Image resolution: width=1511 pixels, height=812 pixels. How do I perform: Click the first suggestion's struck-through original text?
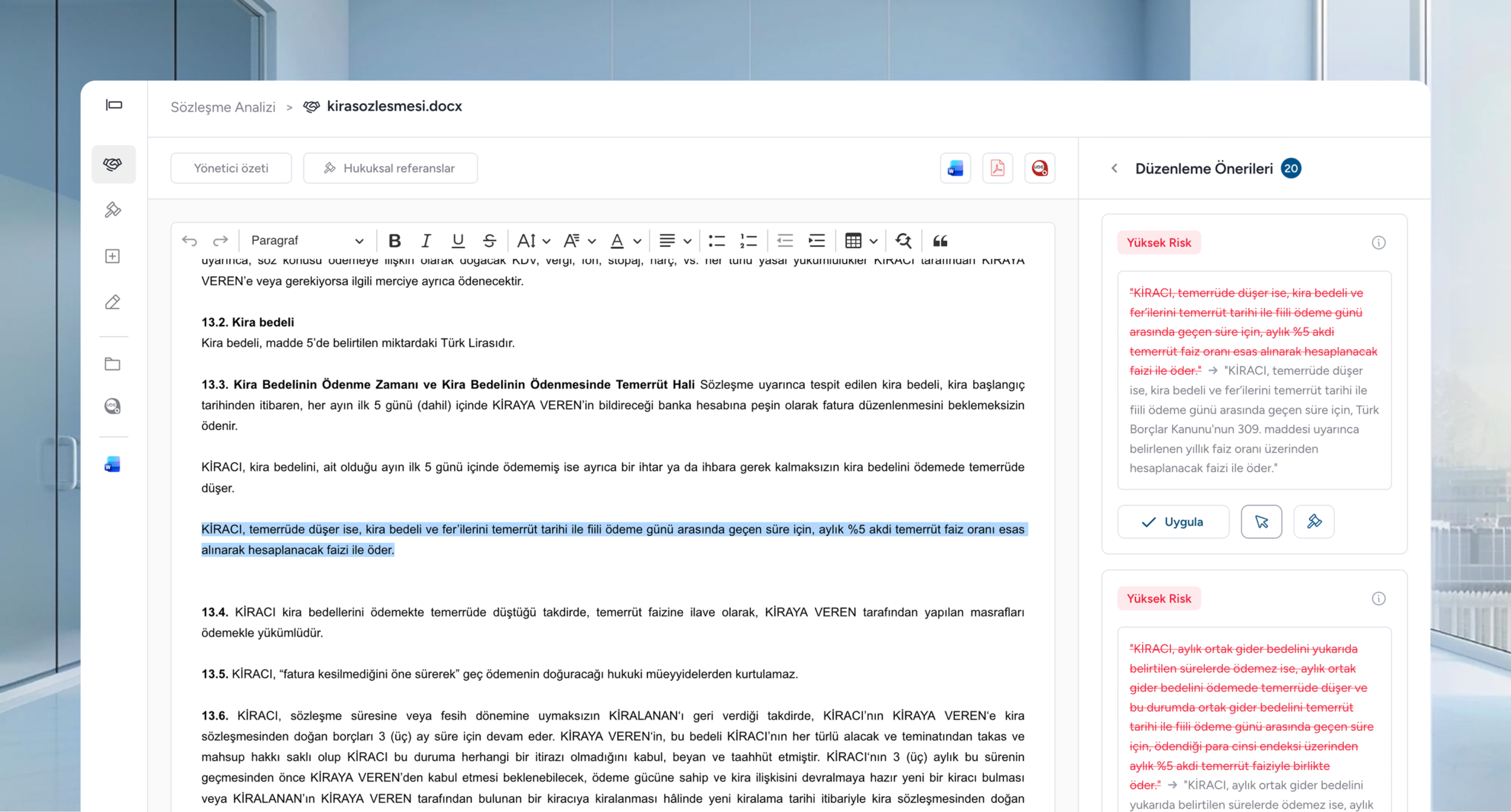coord(1253,332)
